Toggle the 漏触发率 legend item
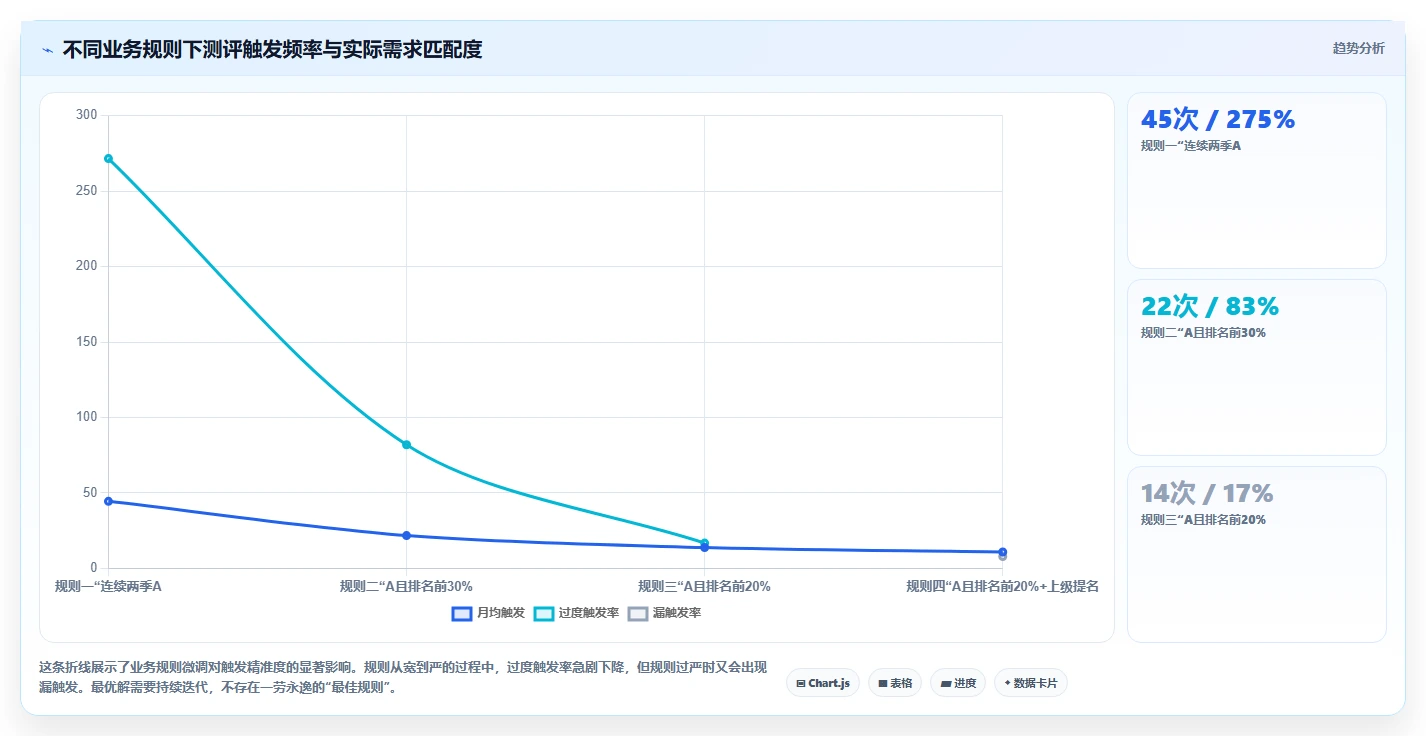The height and width of the screenshot is (736, 1426). [664, 613]
